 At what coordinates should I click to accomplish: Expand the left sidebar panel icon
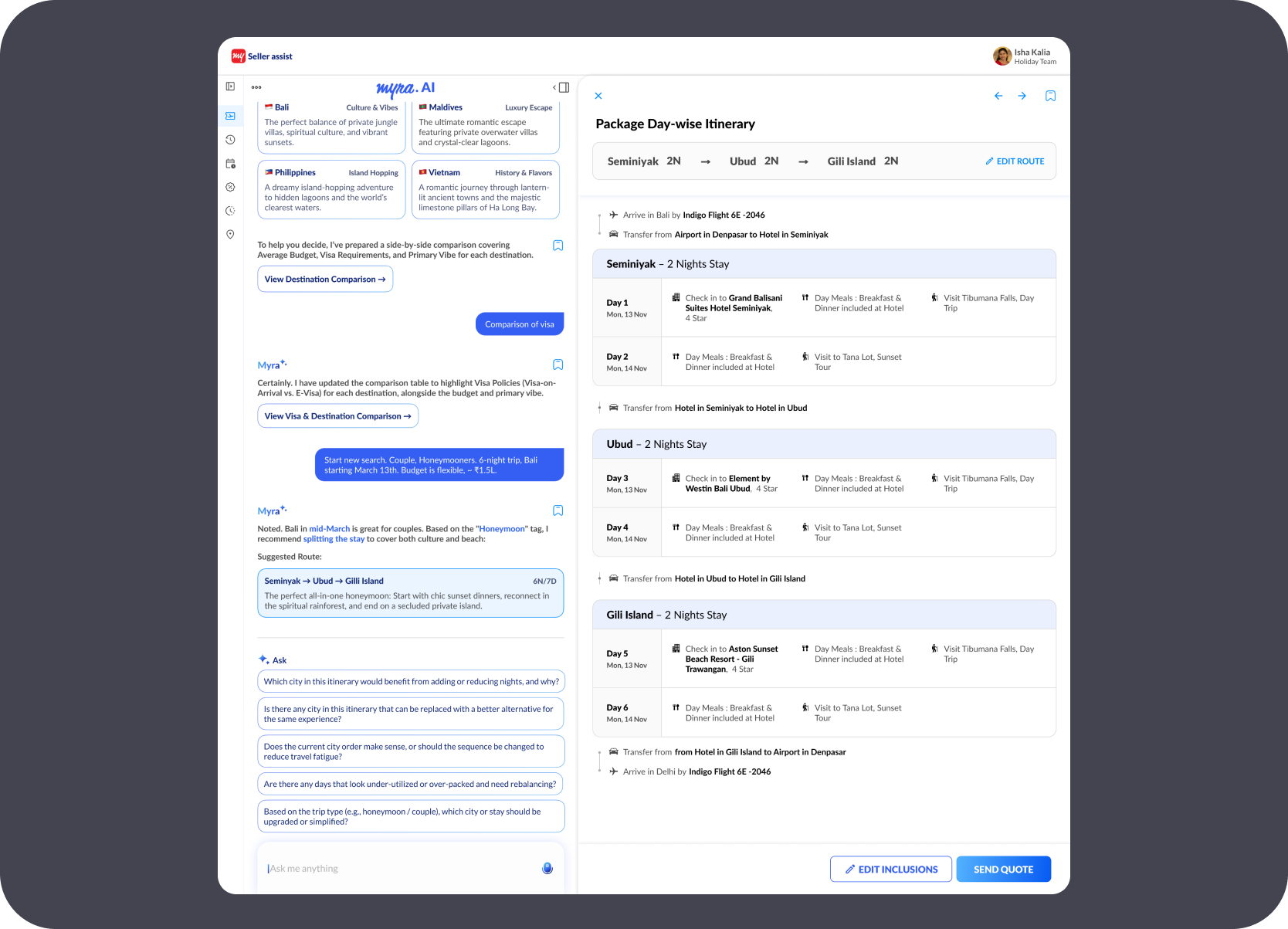(x=230, y=86)
